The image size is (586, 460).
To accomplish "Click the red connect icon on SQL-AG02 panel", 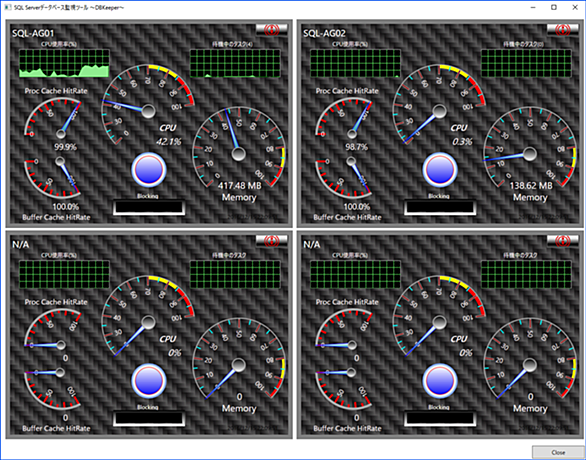I will pos(563,30).
